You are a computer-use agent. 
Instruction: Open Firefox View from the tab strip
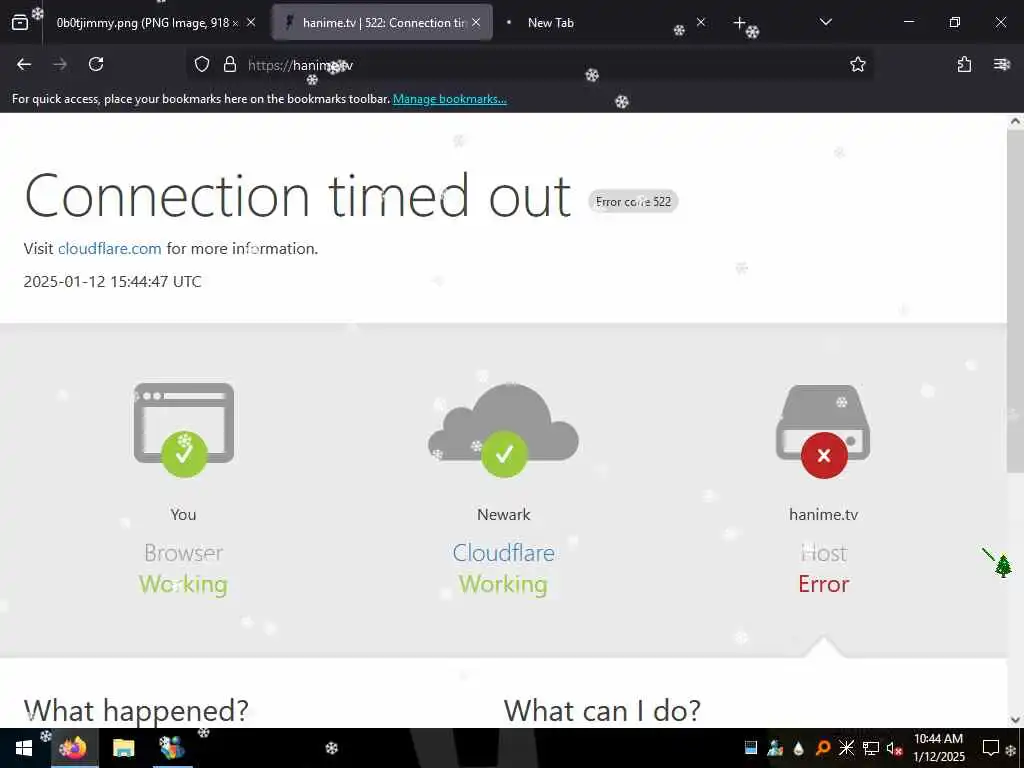click(x=20, y=23)
